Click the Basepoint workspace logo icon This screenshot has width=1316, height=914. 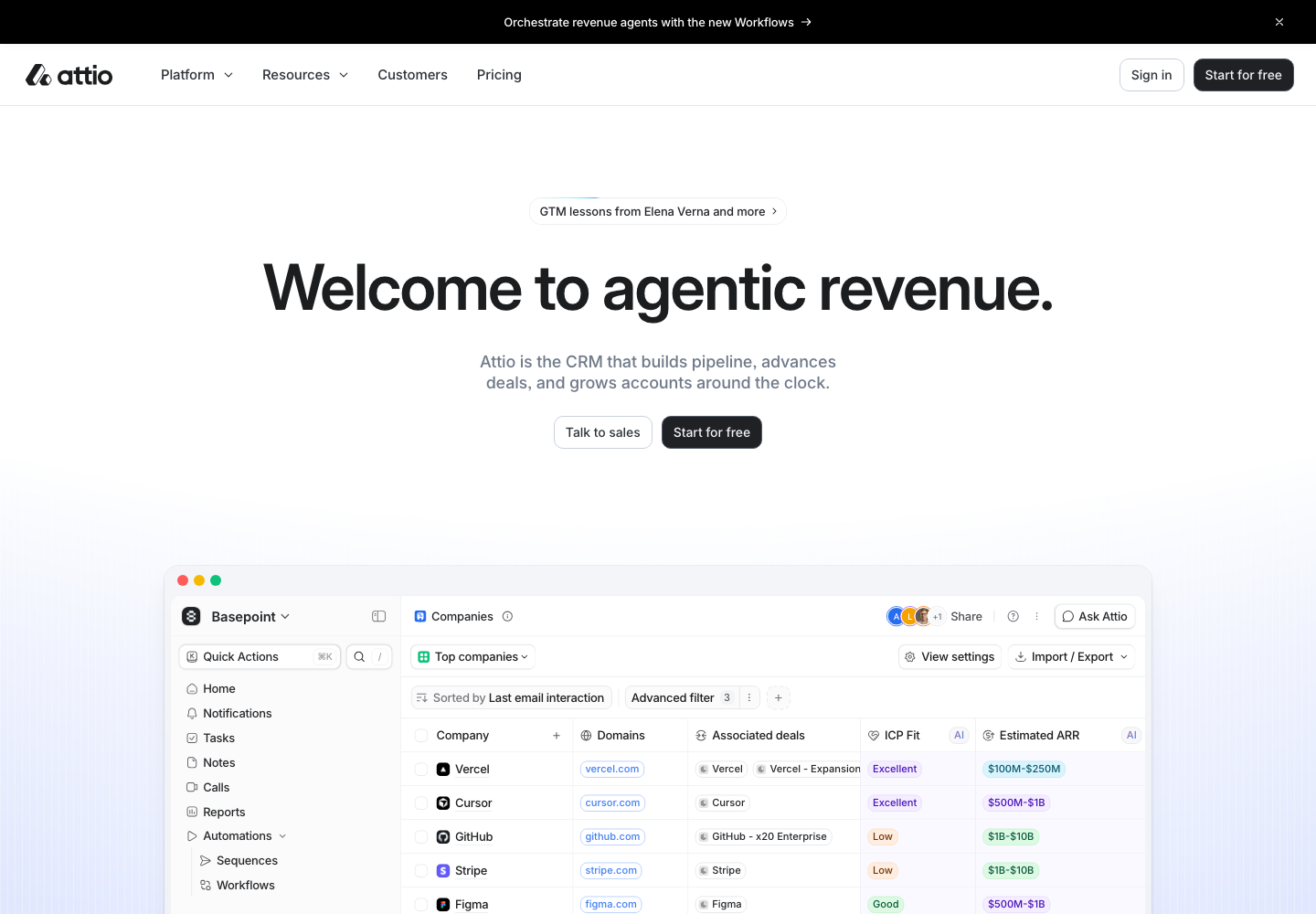191,616
